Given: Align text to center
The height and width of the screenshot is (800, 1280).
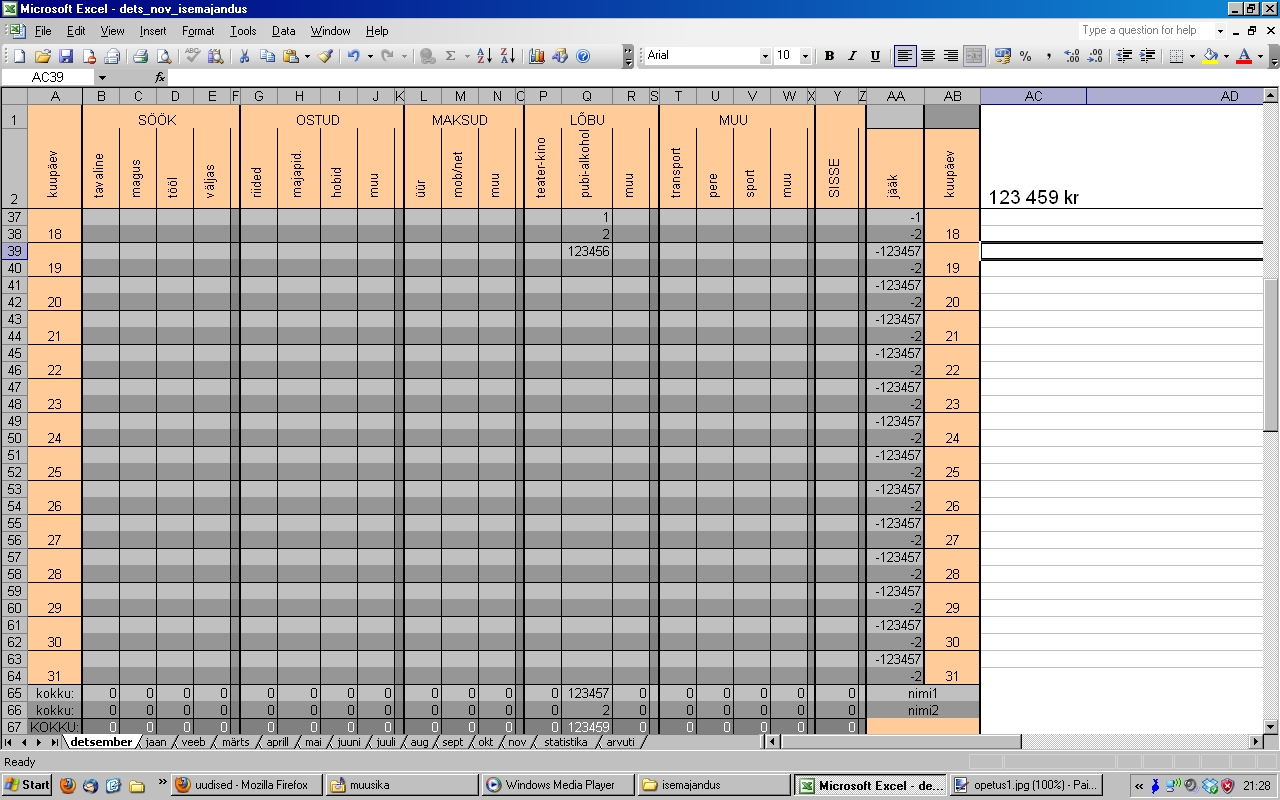Looking at the screenshot, I should coord(928,56).
